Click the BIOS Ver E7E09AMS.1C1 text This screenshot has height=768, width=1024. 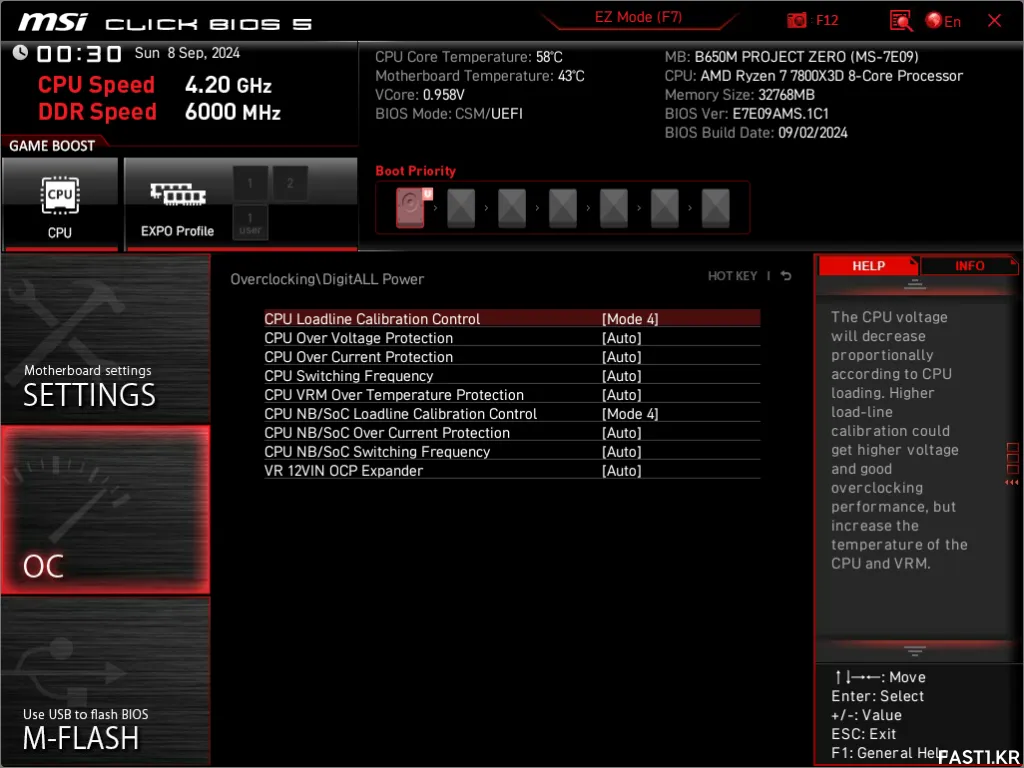pos(746,114)
